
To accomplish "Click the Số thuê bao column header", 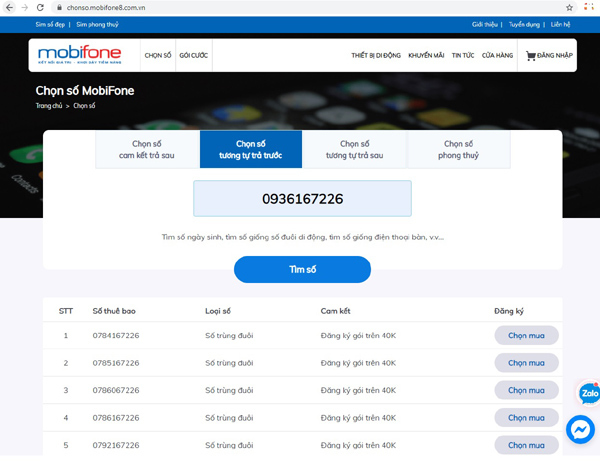I will click(114, 311).
